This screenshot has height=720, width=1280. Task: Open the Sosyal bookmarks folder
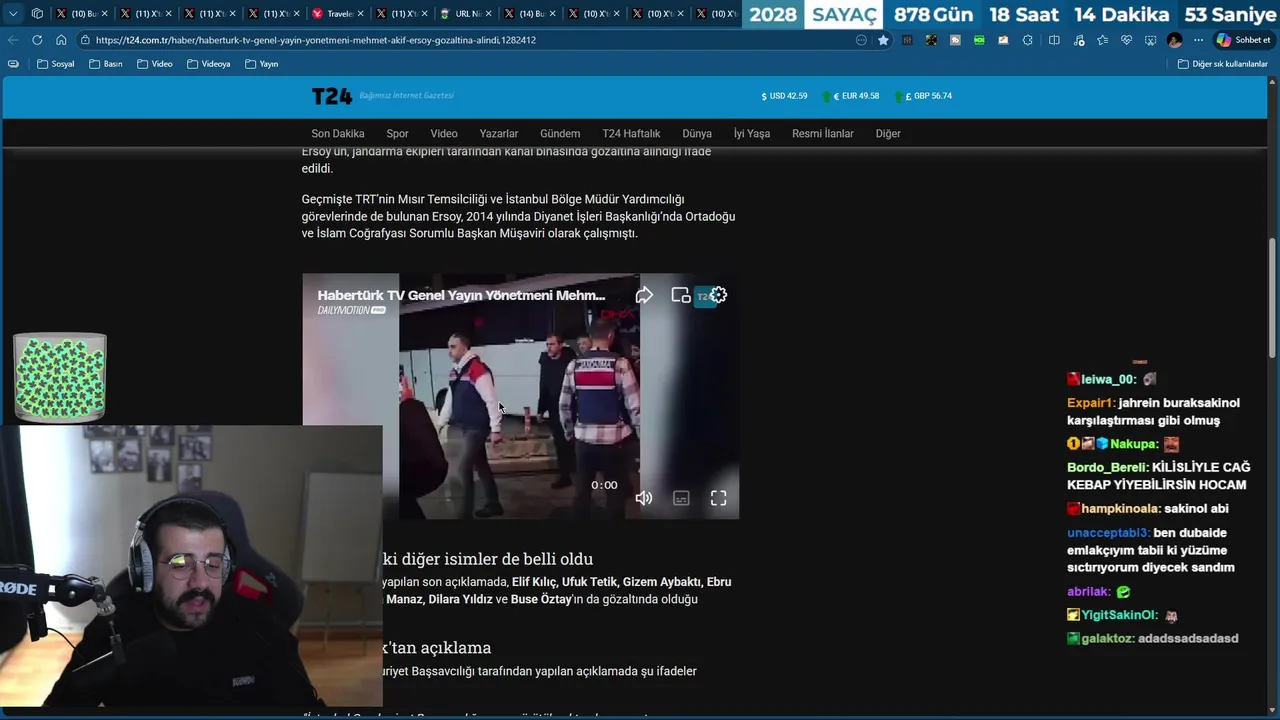coord(56,64)
